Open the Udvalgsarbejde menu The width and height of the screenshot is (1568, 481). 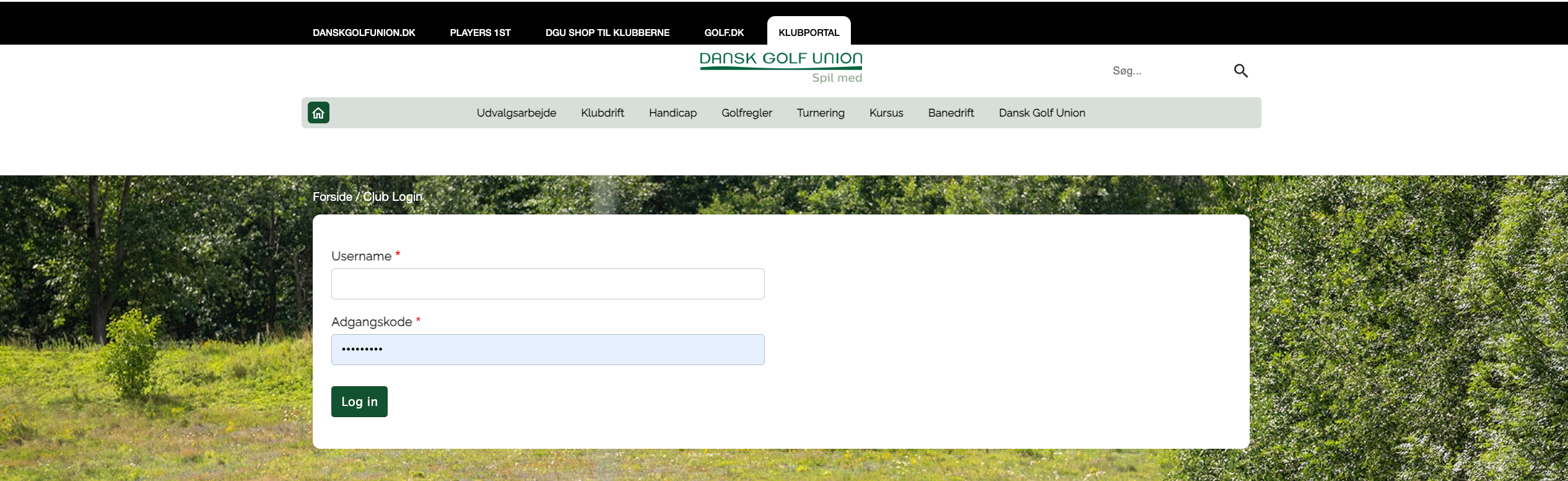pyautogui.click(x=516, y=113)
